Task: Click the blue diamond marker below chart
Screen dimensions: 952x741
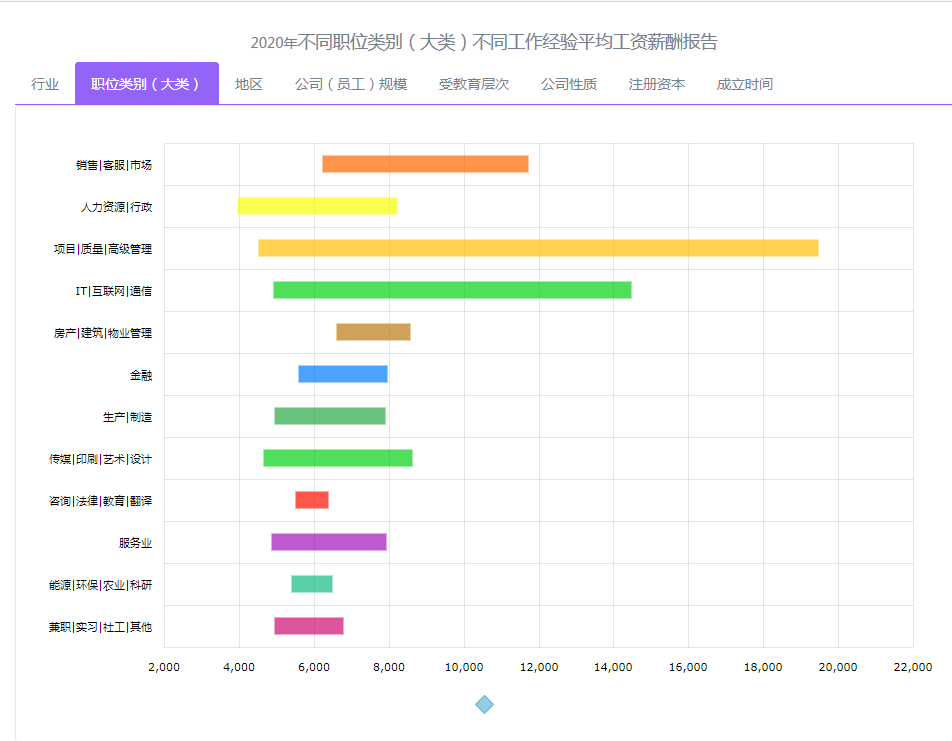Action: coord(484,704)
